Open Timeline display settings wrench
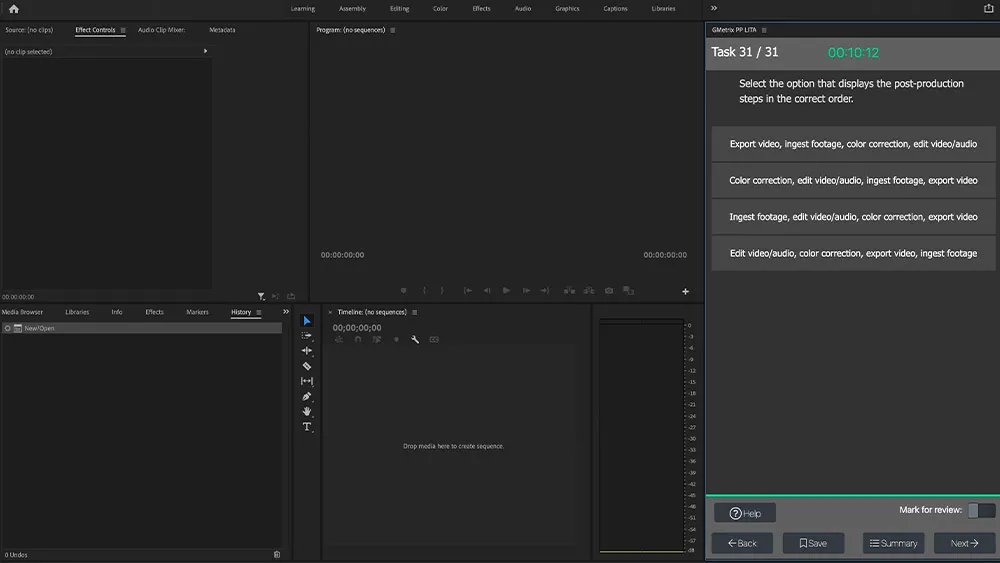The width and height of the screenshot is (1000, 563). pos(415,340)
